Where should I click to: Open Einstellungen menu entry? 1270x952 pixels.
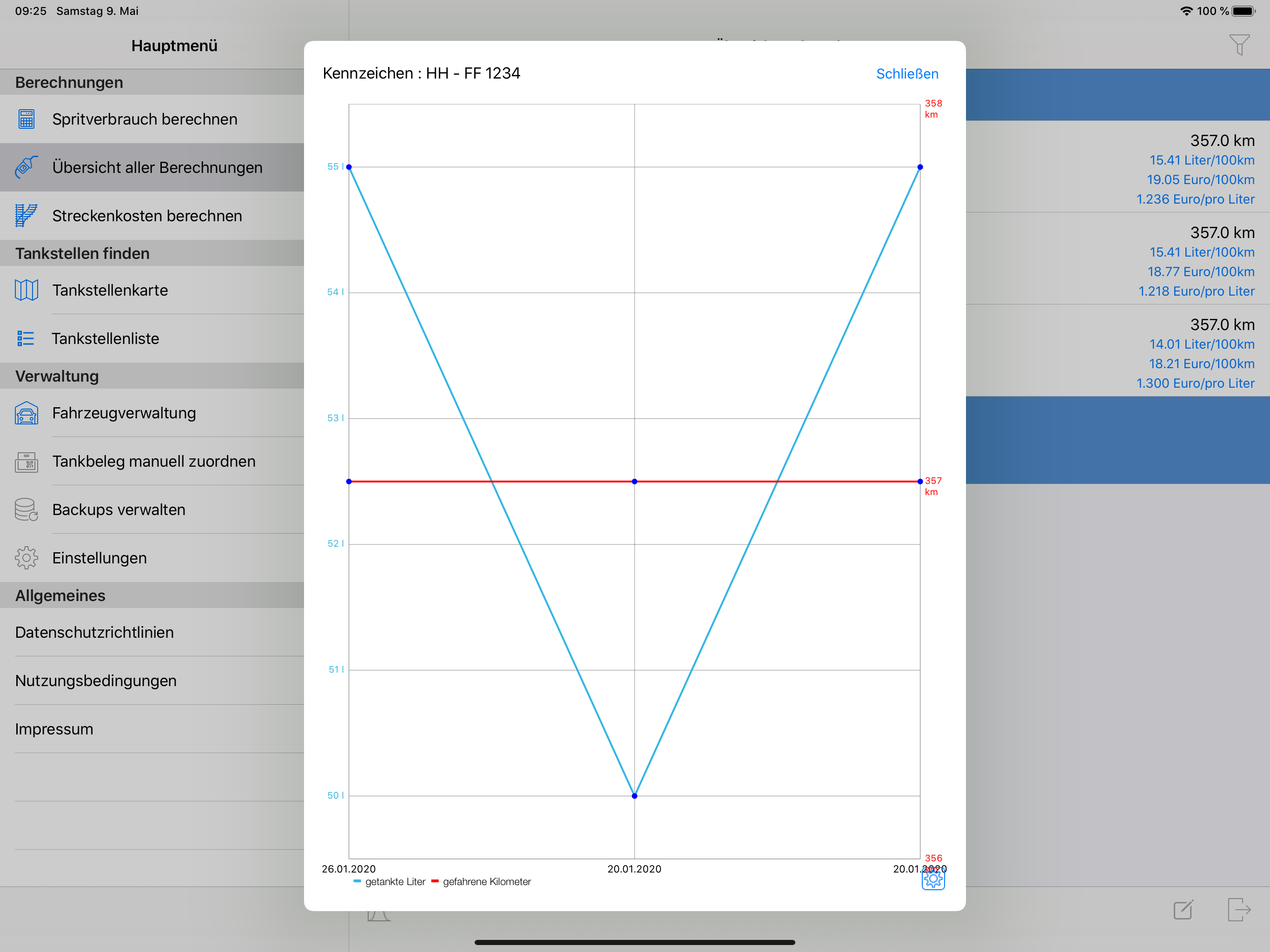click(x=152, y=557)
